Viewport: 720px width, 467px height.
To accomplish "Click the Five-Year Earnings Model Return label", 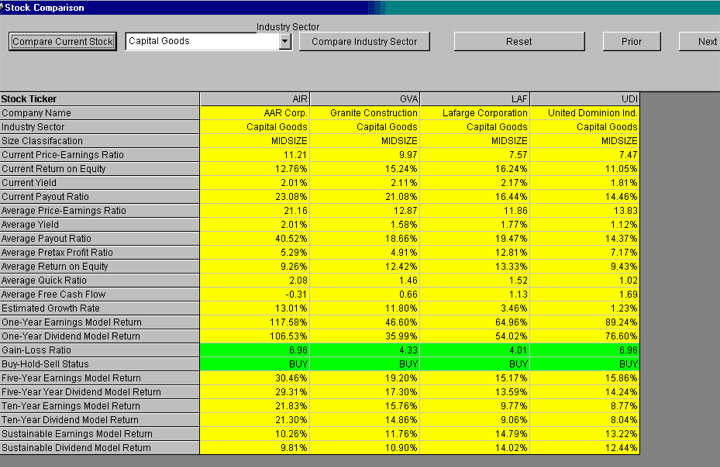I will point(100,378).
